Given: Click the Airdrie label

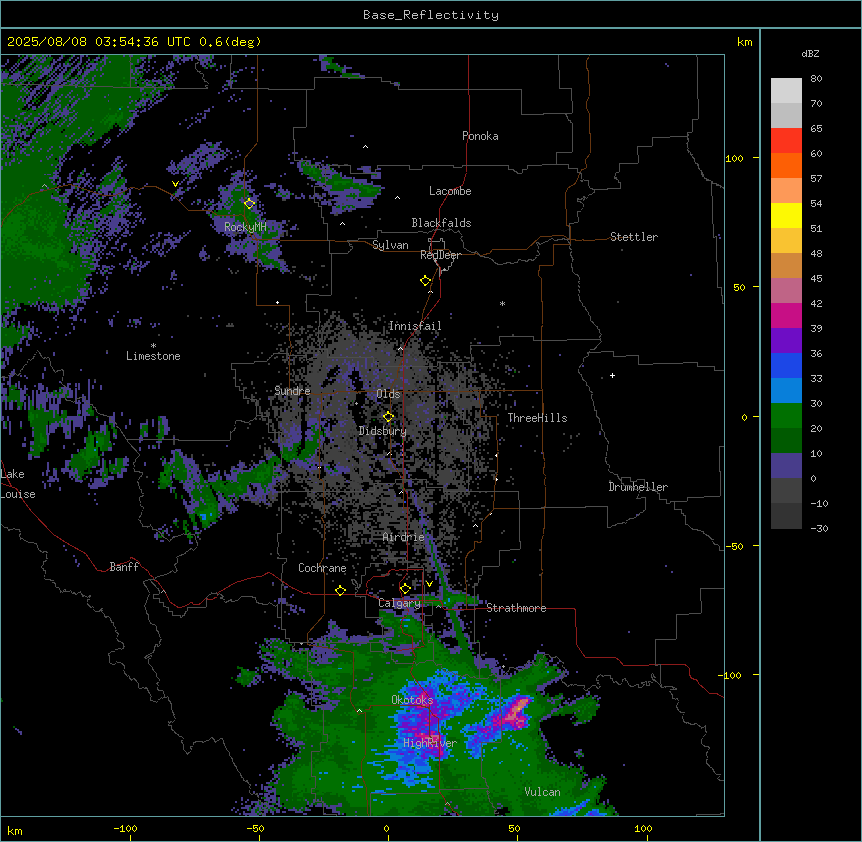Looking at the screenshot, I should coord(404,537).
